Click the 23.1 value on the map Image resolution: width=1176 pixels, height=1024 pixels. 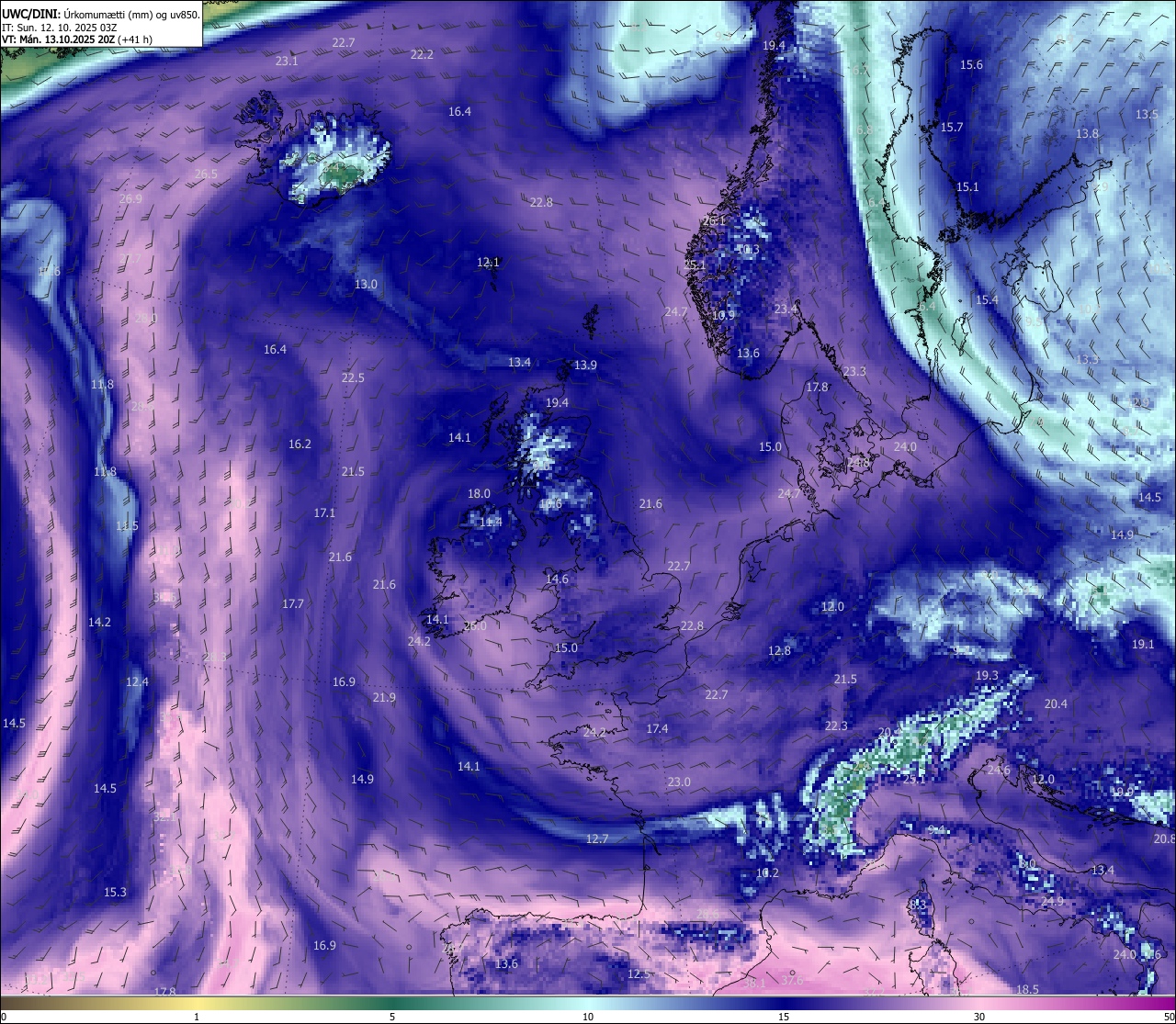[x=287, y=61]
